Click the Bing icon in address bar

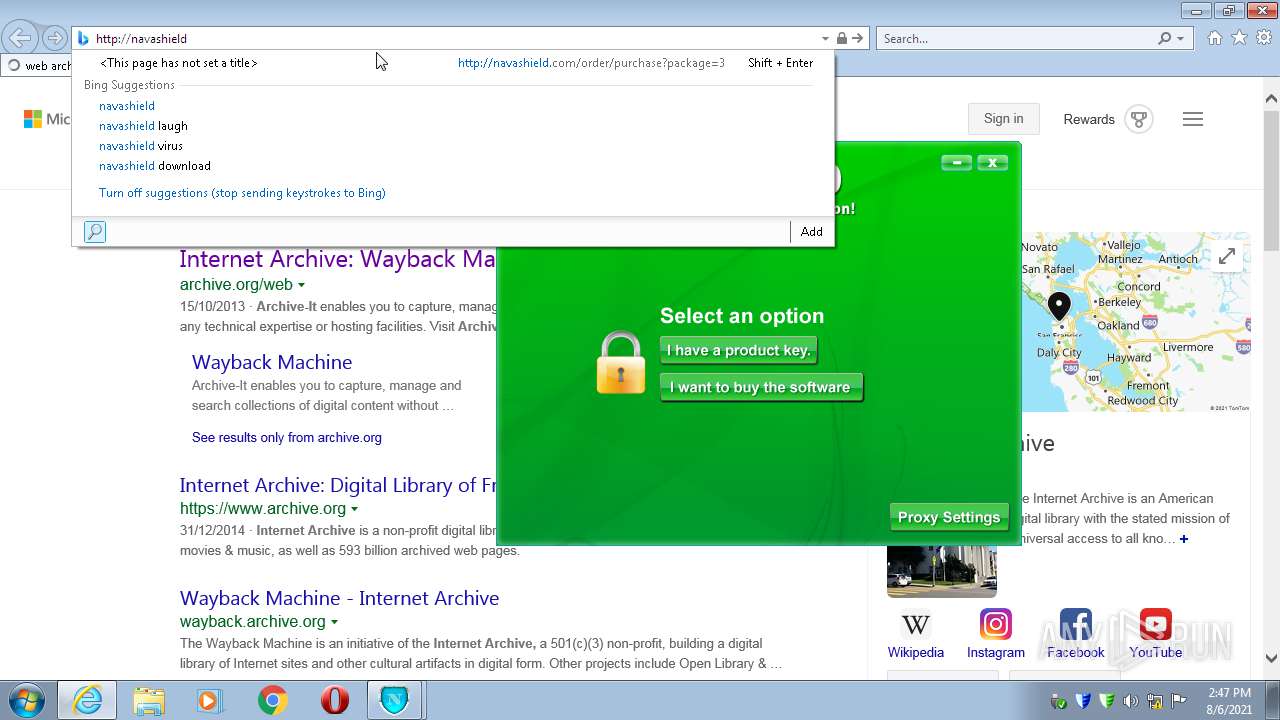click(x=83, y=38)
